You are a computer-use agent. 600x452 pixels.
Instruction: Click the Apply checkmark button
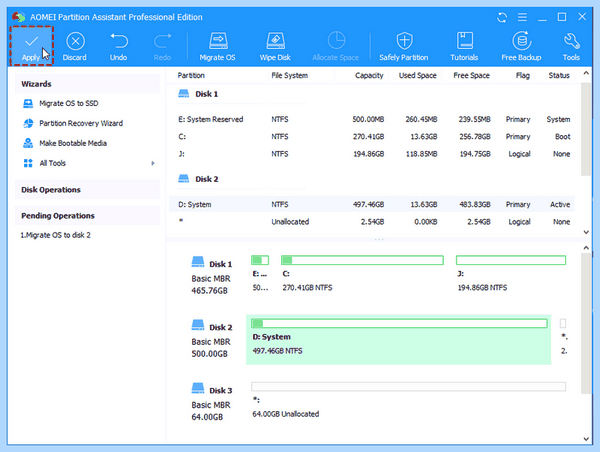31,46
